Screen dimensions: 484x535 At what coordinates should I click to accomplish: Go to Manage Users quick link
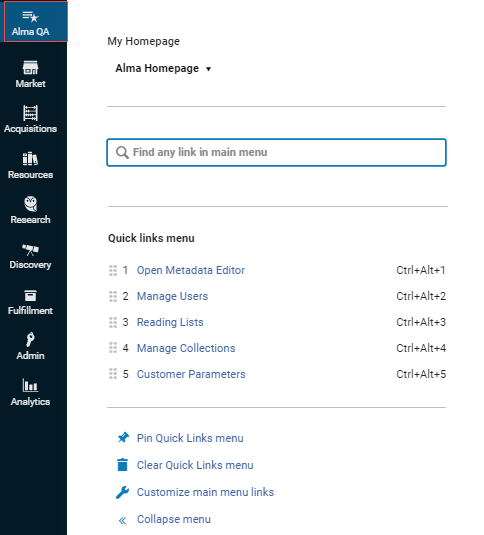tap(172, 296)
